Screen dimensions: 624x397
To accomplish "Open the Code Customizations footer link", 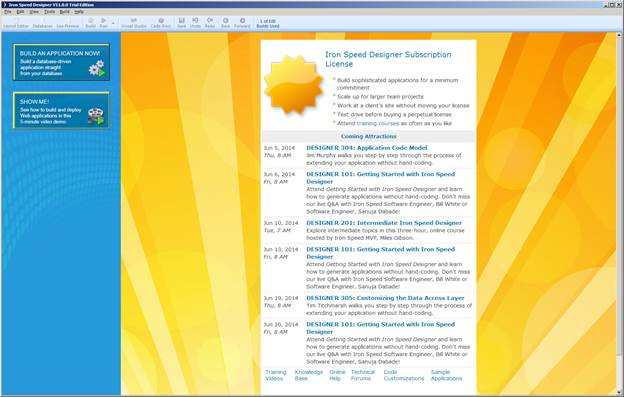I will click(x=404, y=375).
